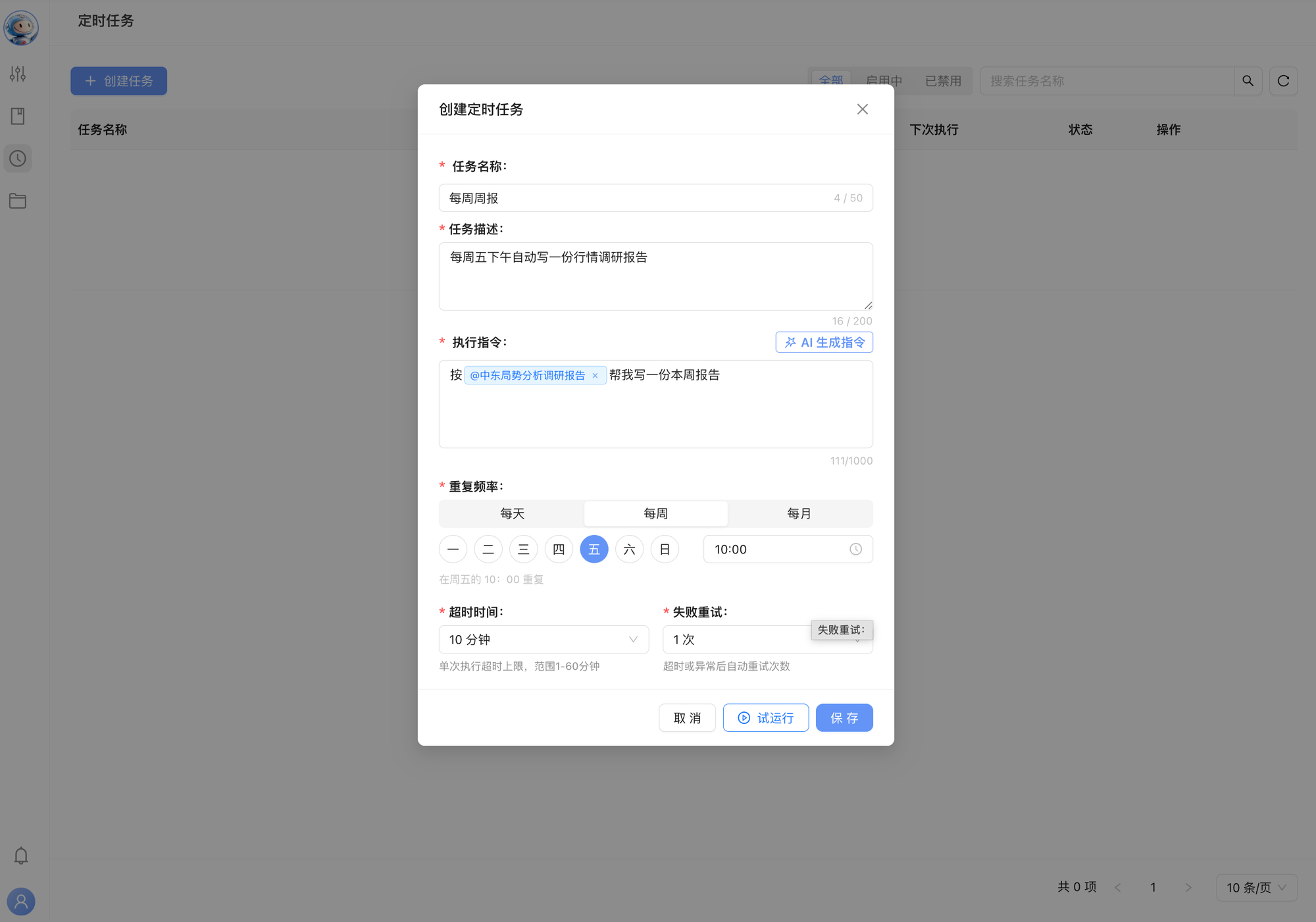
Task: Click the search magnifier icon
Action: coord(1248,81)
